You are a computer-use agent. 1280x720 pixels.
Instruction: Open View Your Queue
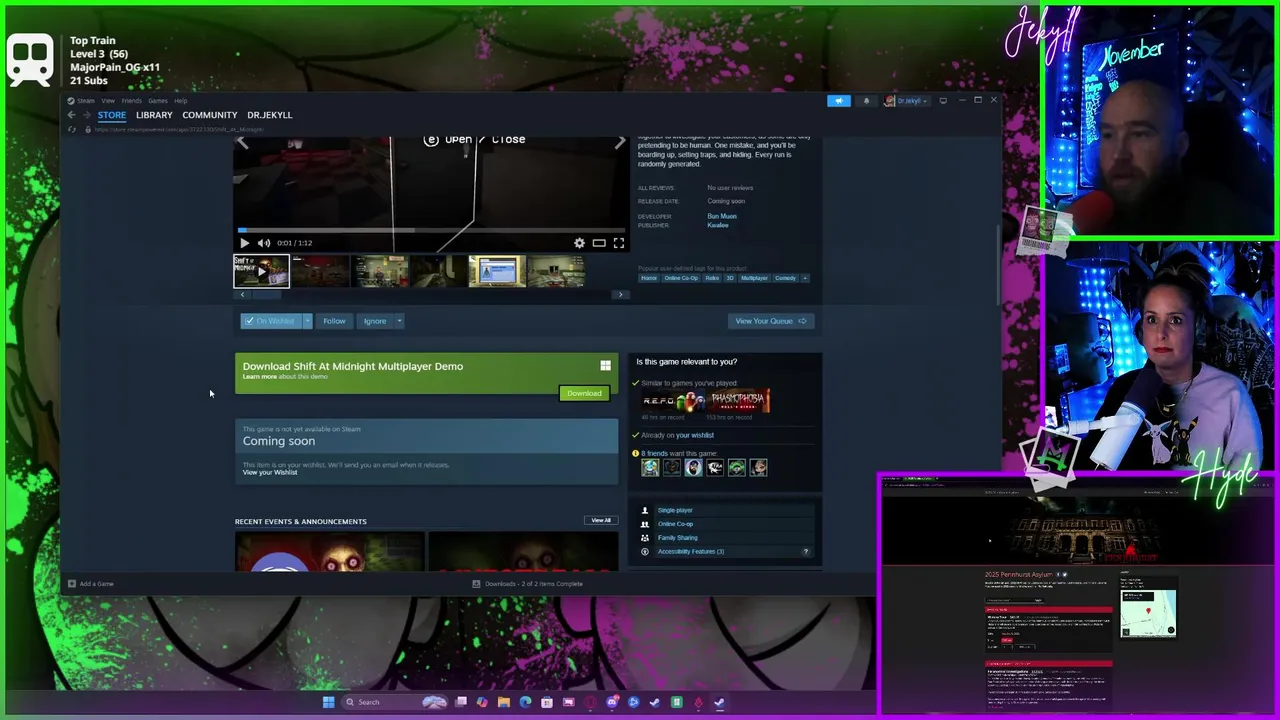coord(770,321)
